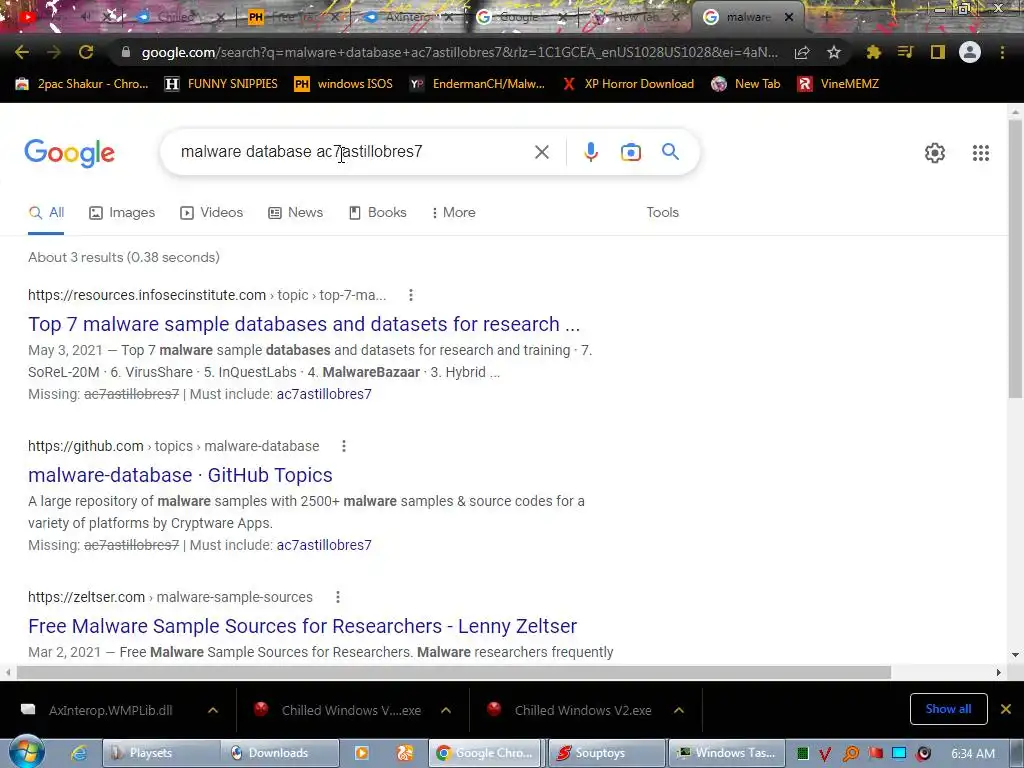1024x768 pixels.
Task: Click Must include ac7astillobres7 under GitHub result
Action: [324, 545]
